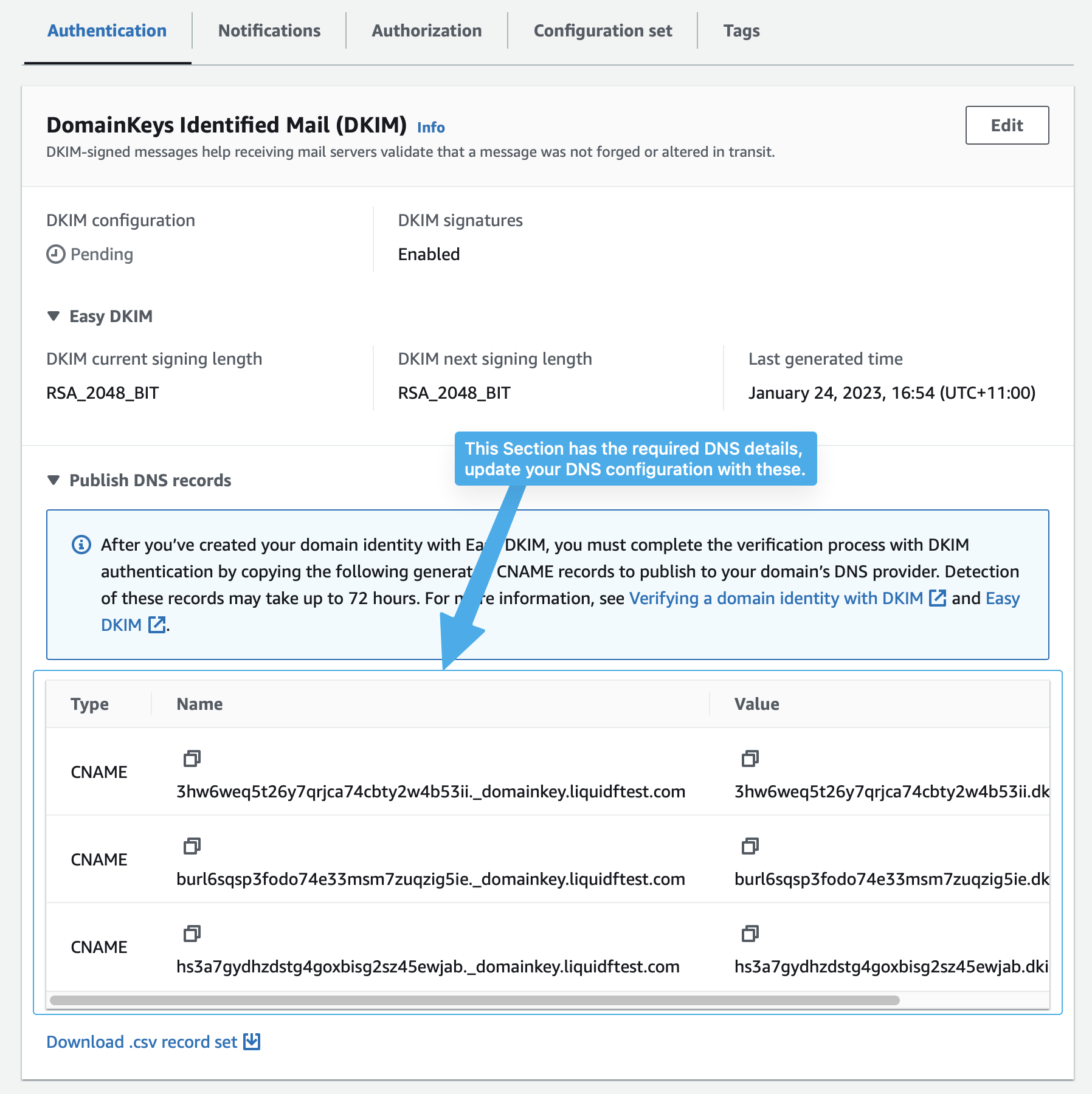The height and width of the screenshot is (1094, 1092).
Task: Copy the first CNAME record value
Action: 750,759
